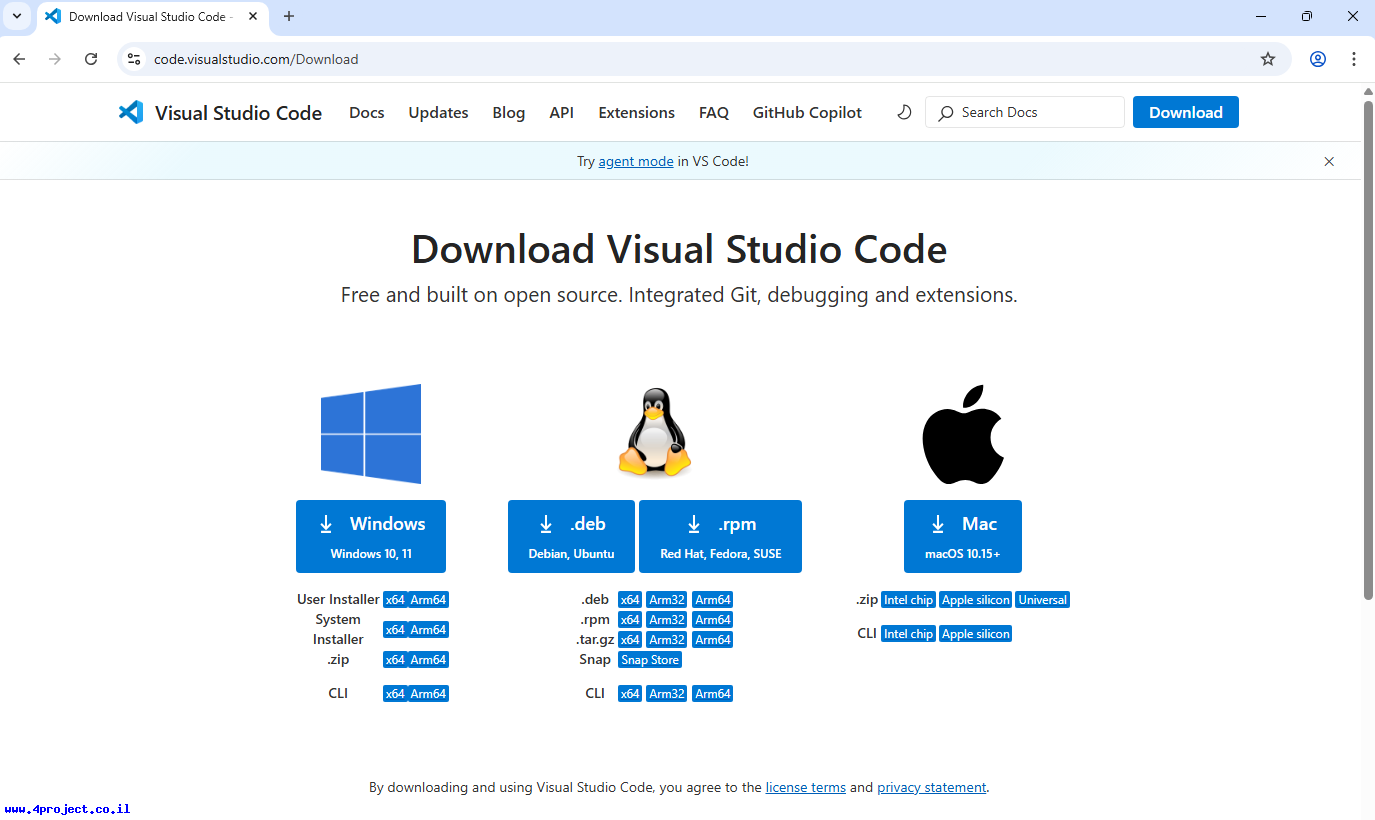Viewport: 1375px width, 820px height.
Task: Download the Windows 10, 11 installer
Action: [x=371, y=536]
